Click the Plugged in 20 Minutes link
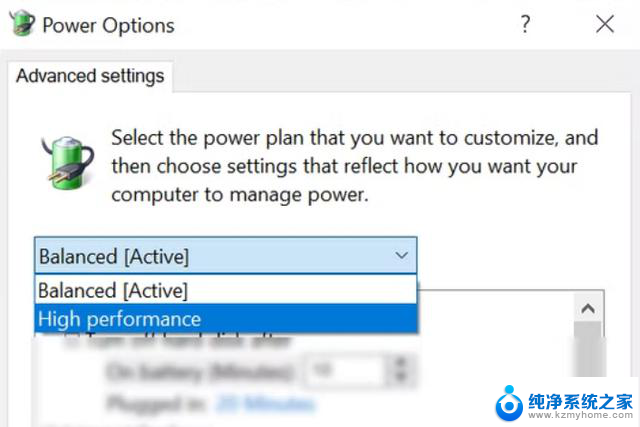This screenshot has width=640, height=427. (265, 404)
